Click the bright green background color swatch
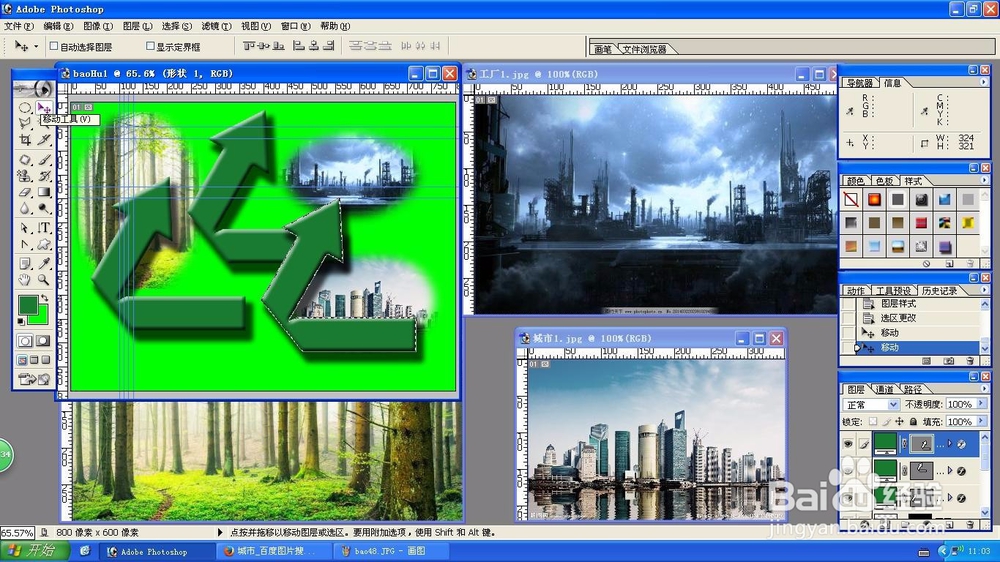 [42, 318]
